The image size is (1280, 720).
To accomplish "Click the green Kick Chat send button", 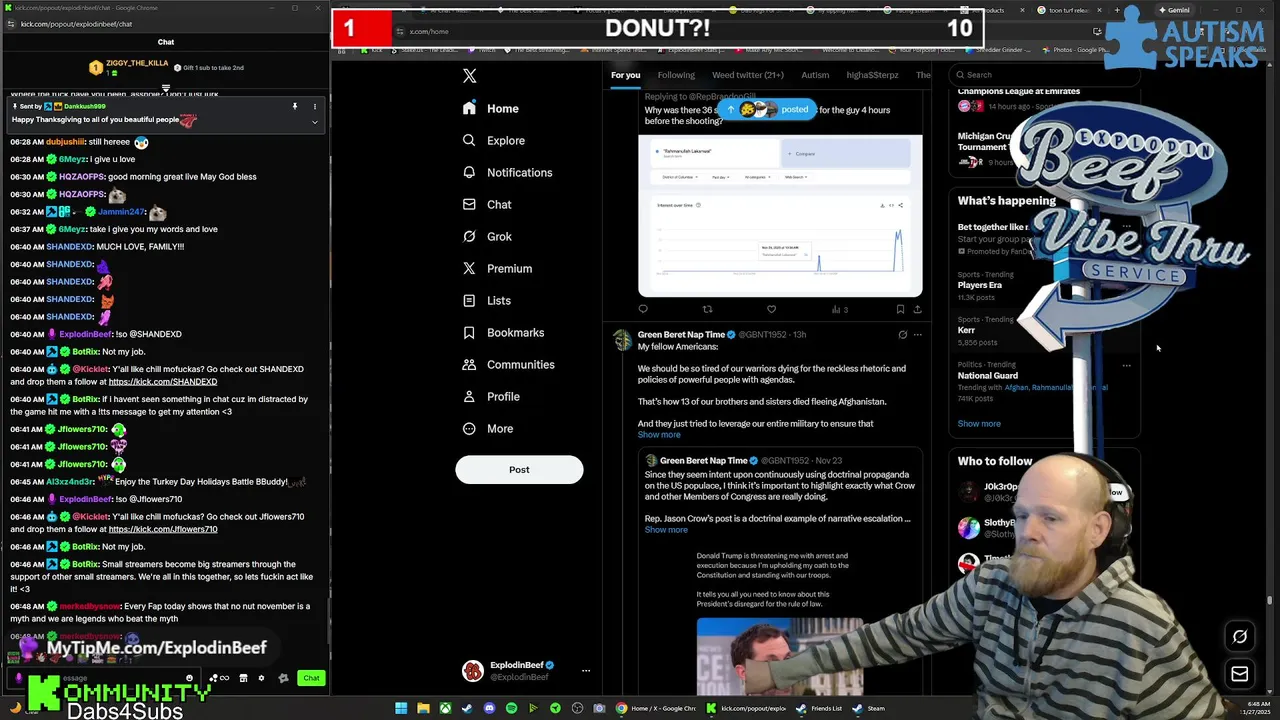I will pos(311,678).
